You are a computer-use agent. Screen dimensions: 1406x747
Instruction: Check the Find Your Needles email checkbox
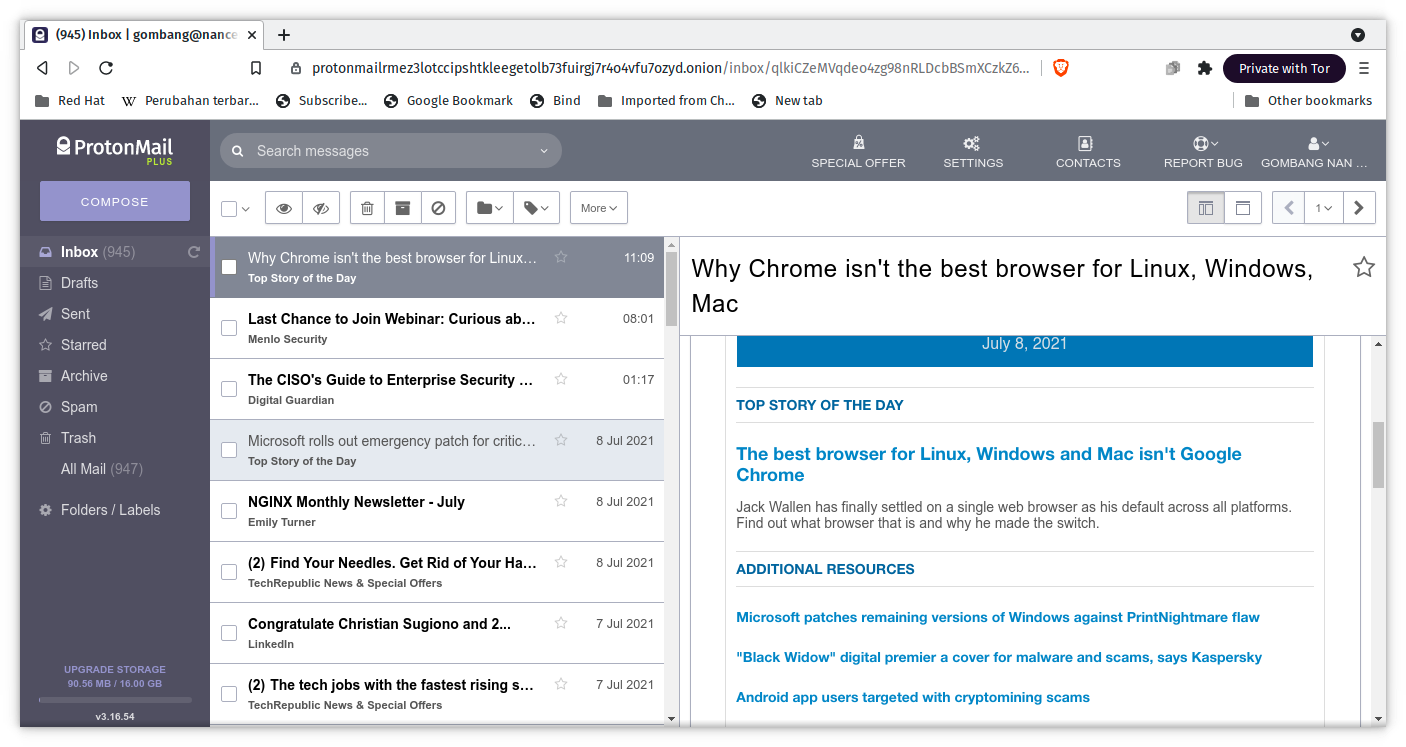pyautogui.click(x=229, y=572)
